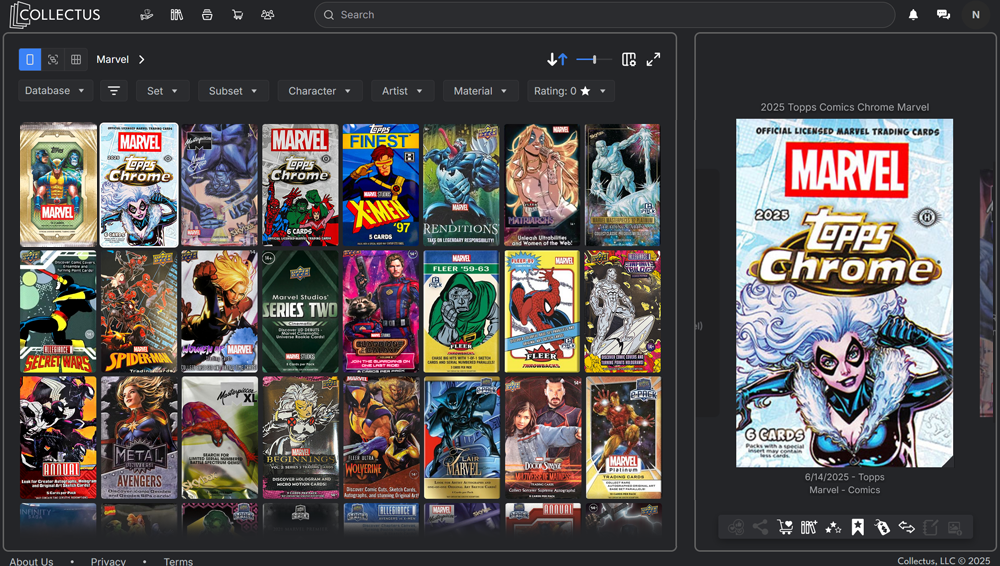Open the Character filter dropdown

click(x=320, y=91)
